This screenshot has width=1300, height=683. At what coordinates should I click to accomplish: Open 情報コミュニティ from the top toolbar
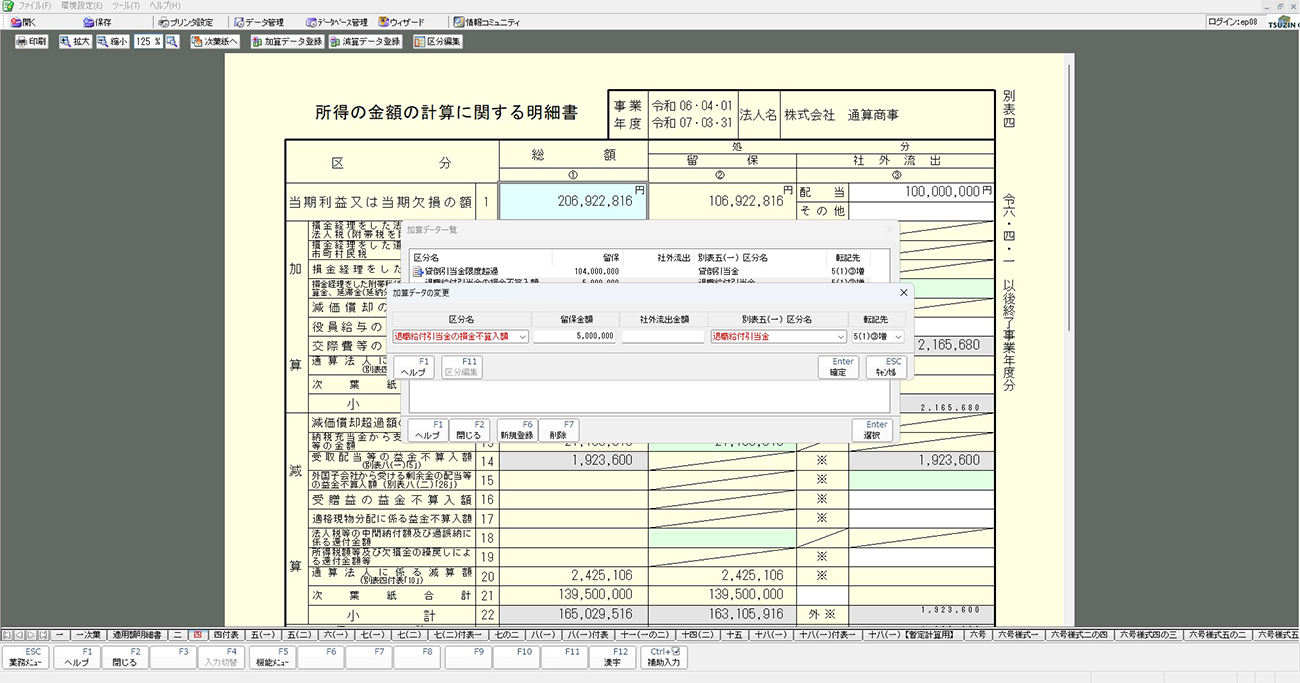(486, 22)
